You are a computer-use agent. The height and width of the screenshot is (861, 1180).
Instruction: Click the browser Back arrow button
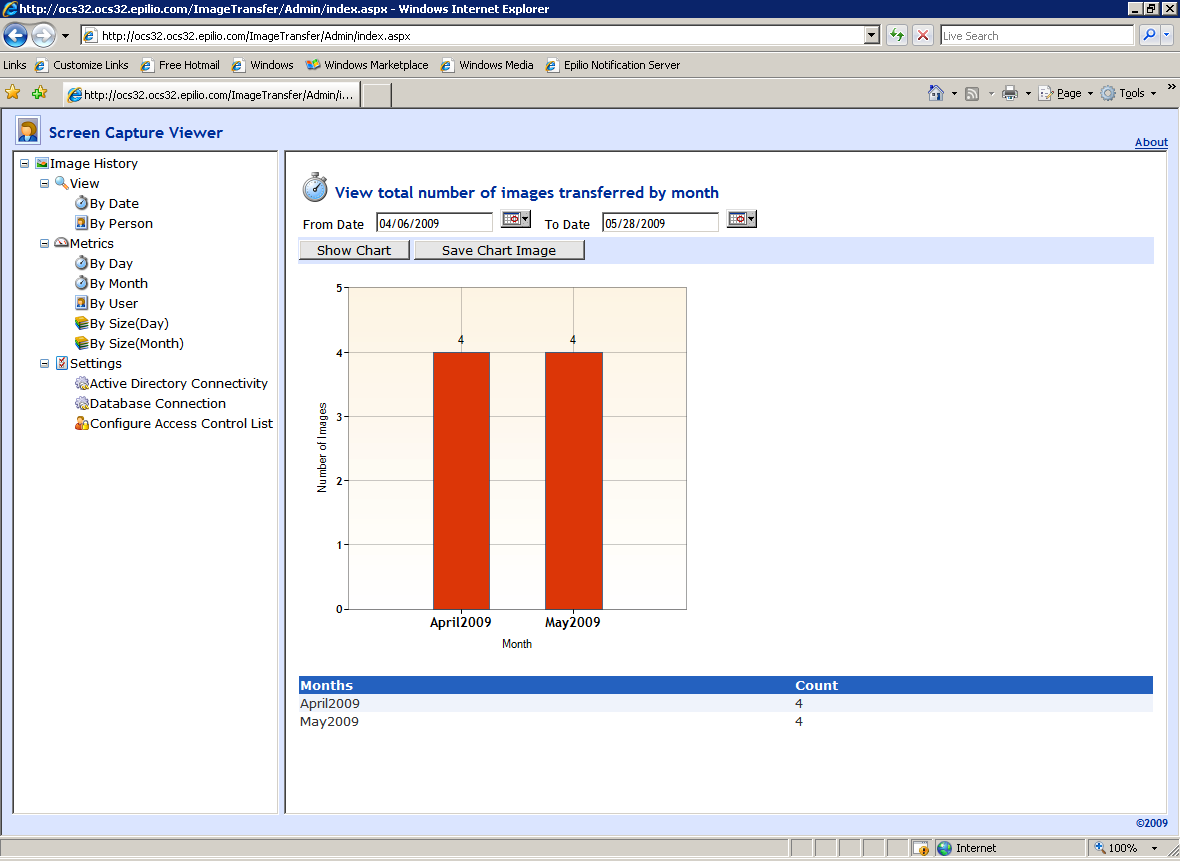point(16,35)
